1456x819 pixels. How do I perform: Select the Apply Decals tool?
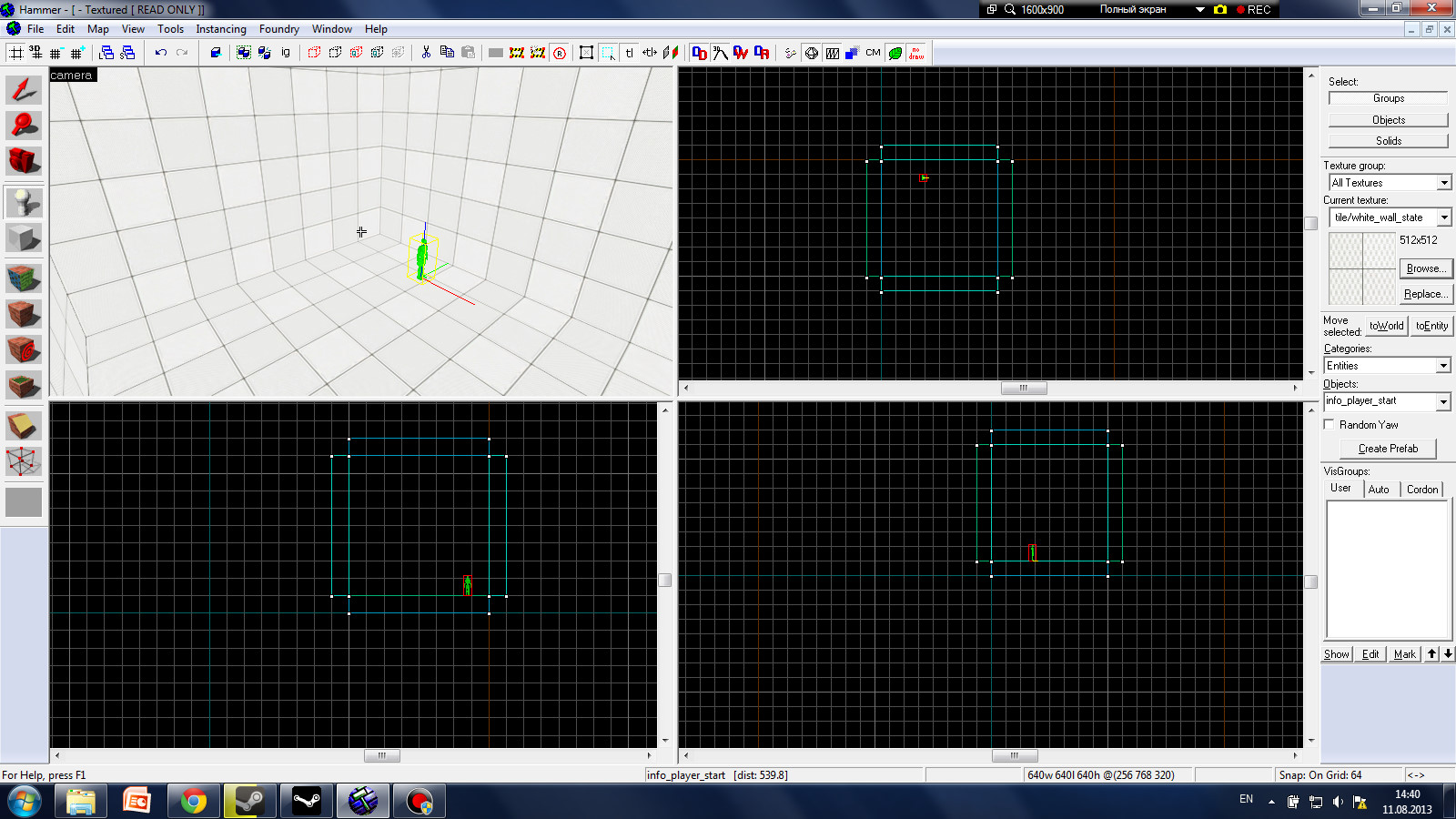24,349
